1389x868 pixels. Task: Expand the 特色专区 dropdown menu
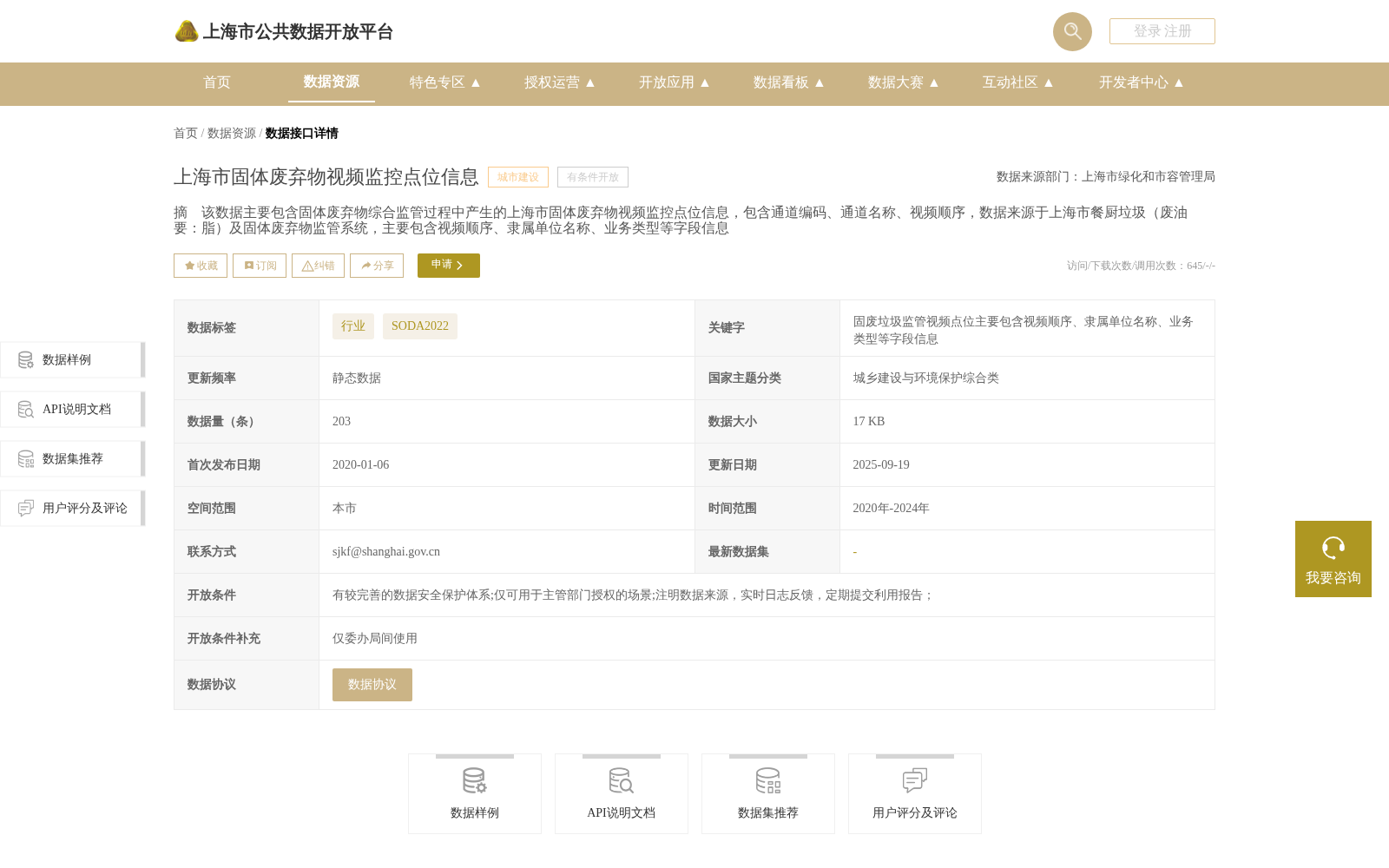pyautogui.click(x=445, y=82)
